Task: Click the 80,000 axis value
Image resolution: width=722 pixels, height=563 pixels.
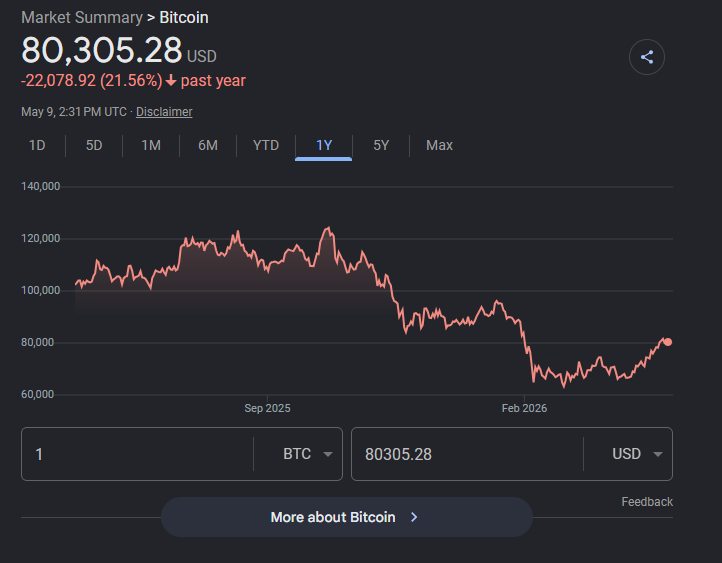Action: click(37, 342)
